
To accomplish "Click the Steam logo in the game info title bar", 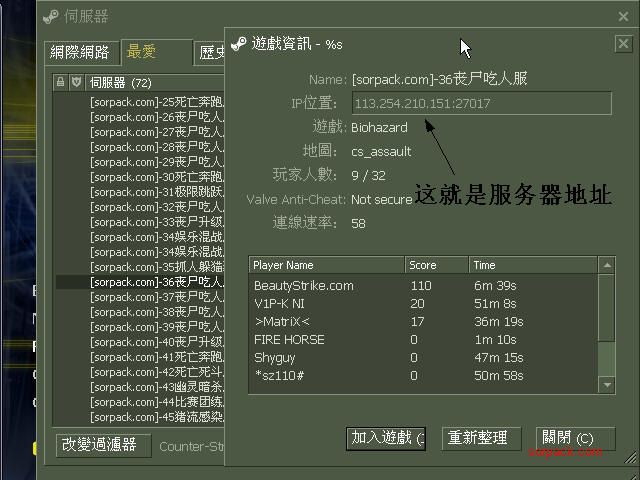I will coord(238,44).
